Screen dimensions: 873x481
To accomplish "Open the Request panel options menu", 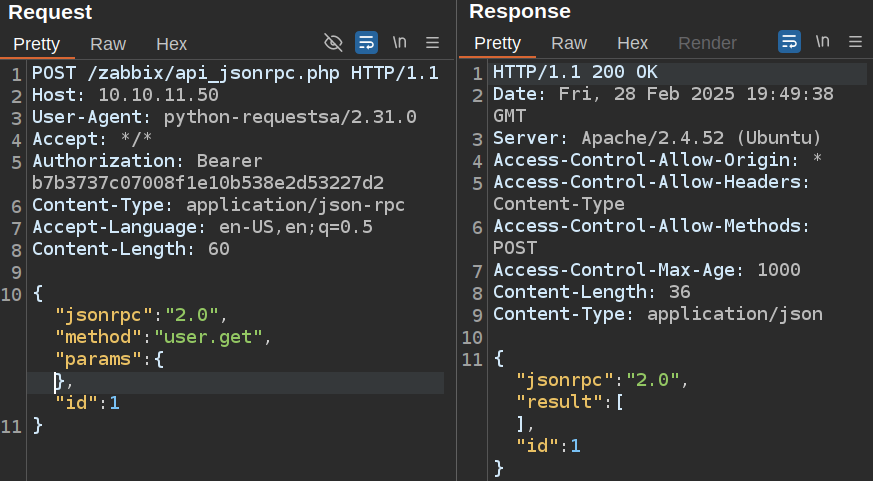I will [433, 42].
